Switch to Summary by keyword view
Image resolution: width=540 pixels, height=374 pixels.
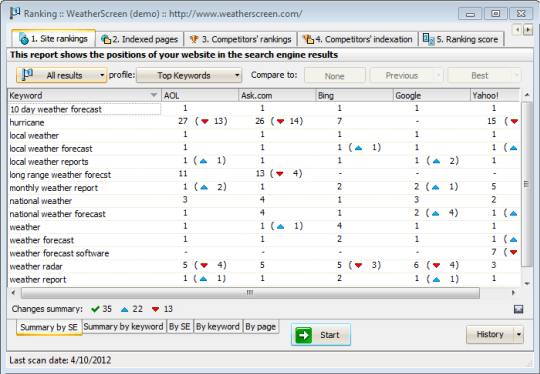point(123,326)
